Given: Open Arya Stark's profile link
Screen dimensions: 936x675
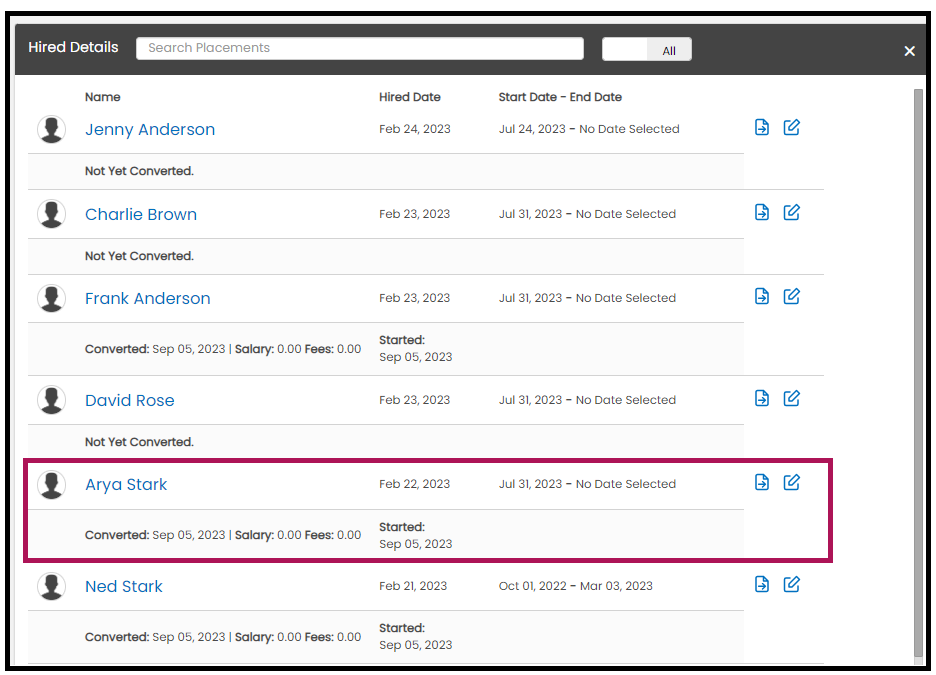Looking at the screenshot, I should (126, 485).
